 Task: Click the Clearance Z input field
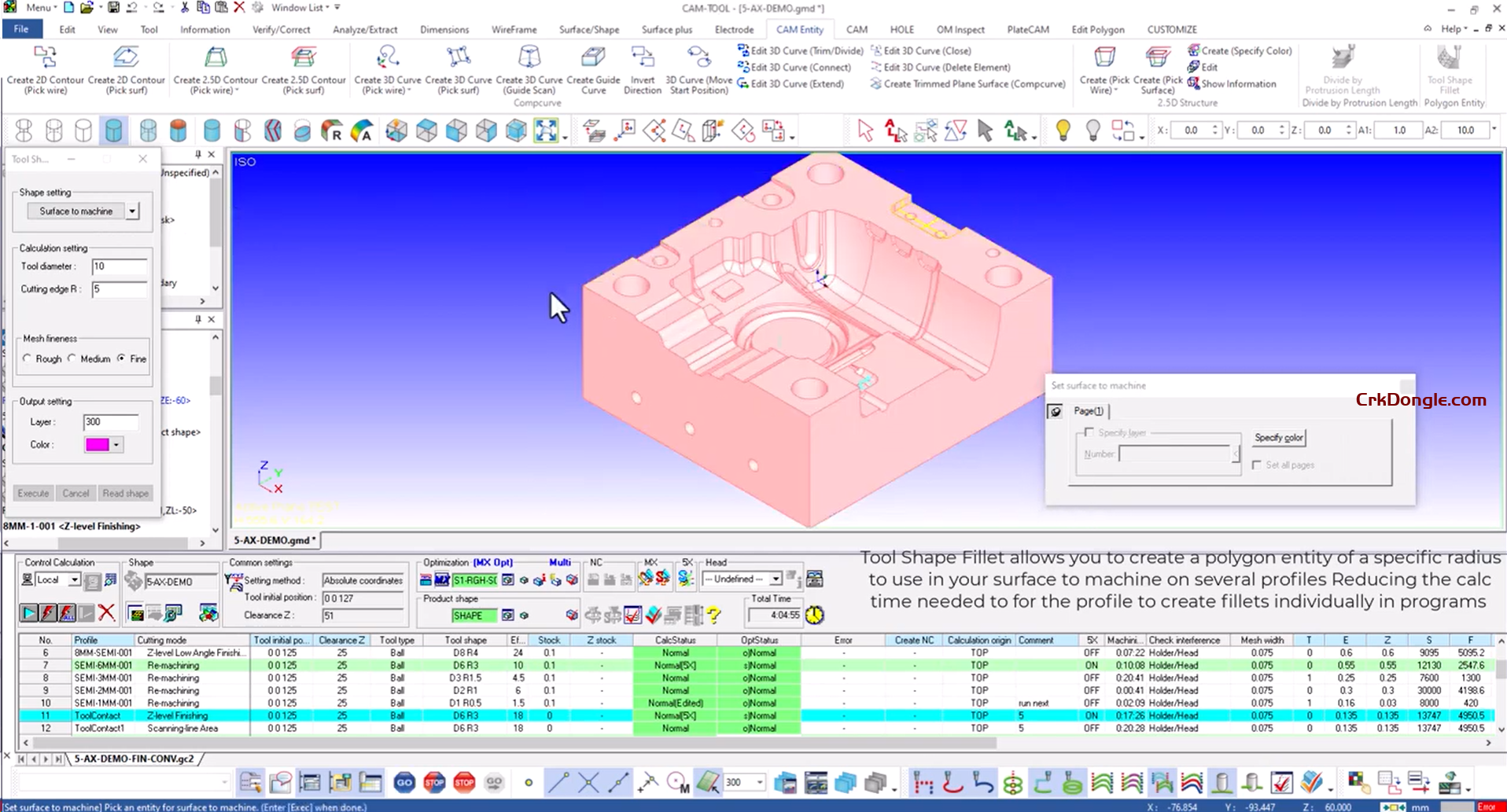point(362,614)
